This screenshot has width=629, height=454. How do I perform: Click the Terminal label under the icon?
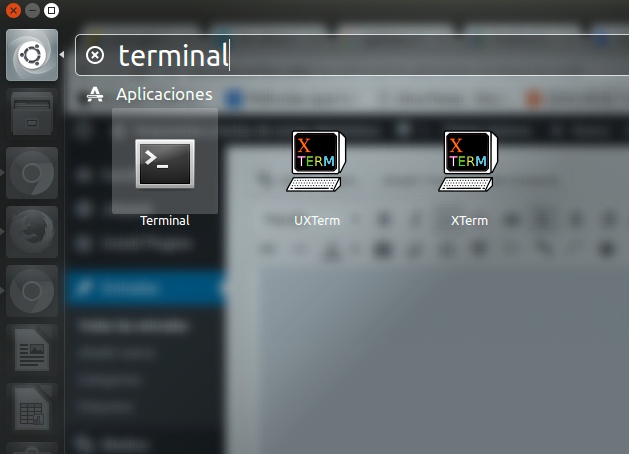coord(165,221)
